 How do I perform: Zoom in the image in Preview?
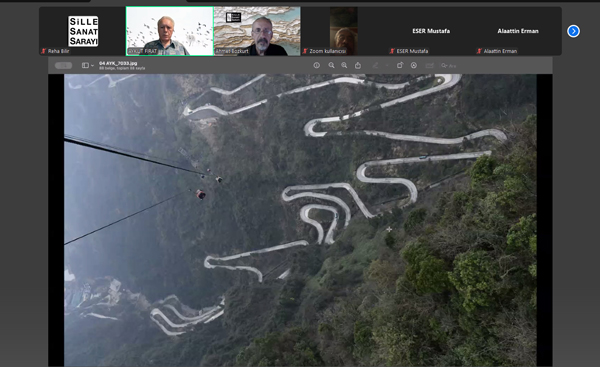[344, 65]
